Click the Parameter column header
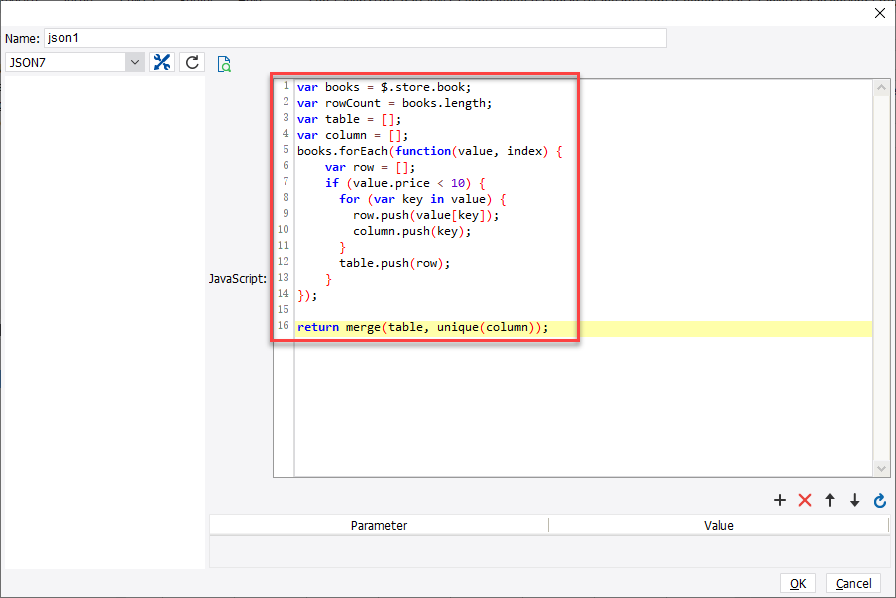This screenshot has height=598, width=896. tap(379, 524)
